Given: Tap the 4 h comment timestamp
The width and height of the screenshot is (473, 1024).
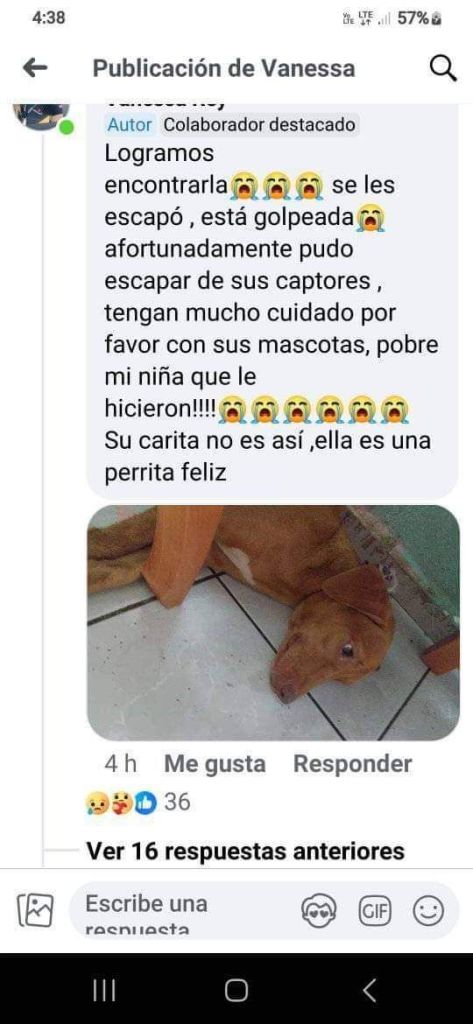Looking at the screenshot, I should click(x=121, y=764).
